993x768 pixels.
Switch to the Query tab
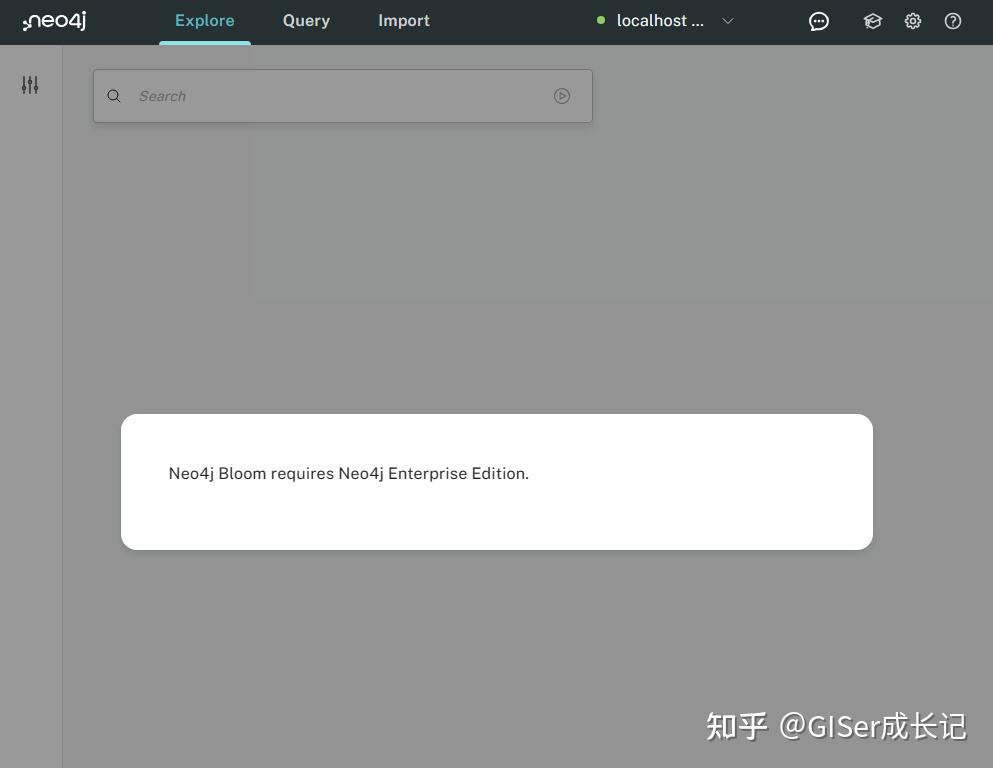click(306, 20)
